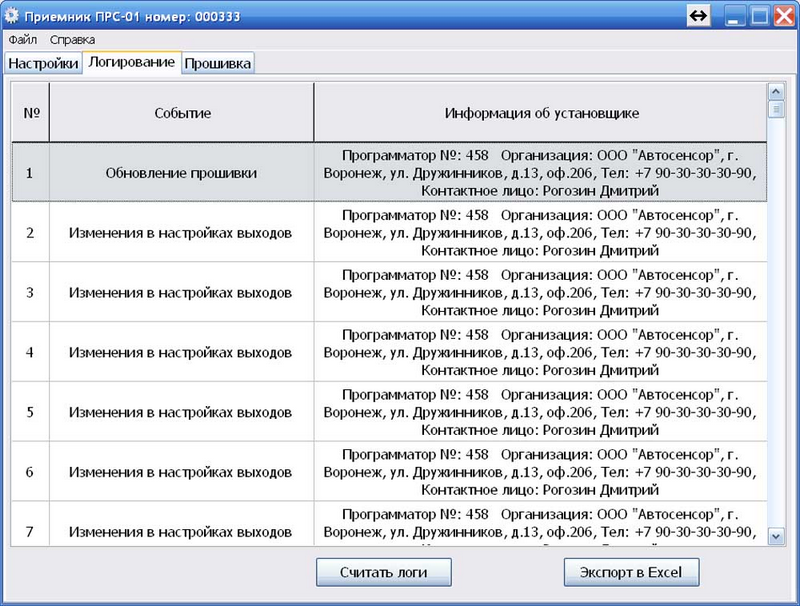Open the Справка menu
The width and height of the screenshot is (800, 606).
(72, 40)
